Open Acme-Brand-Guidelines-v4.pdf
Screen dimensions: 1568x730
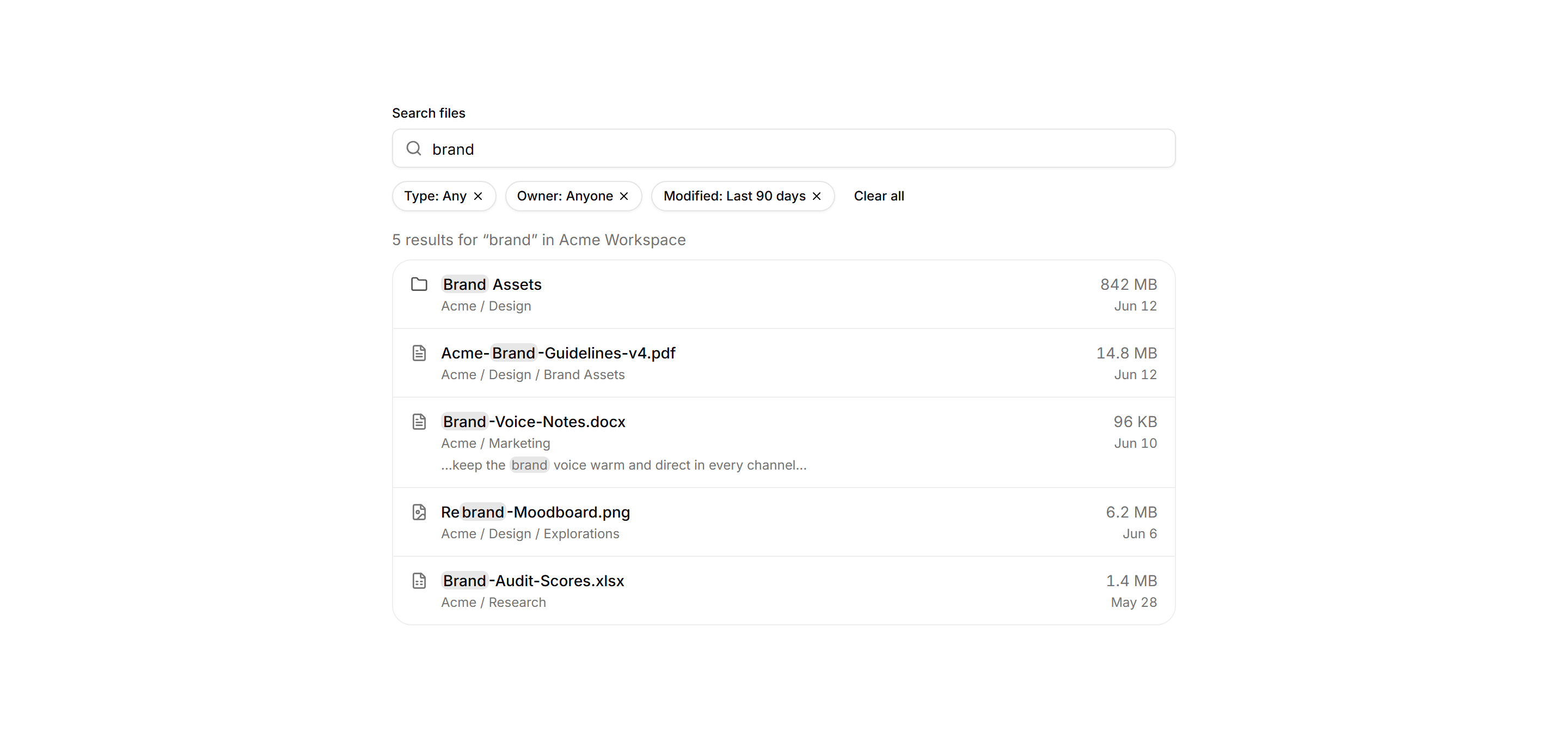(783, 363)
